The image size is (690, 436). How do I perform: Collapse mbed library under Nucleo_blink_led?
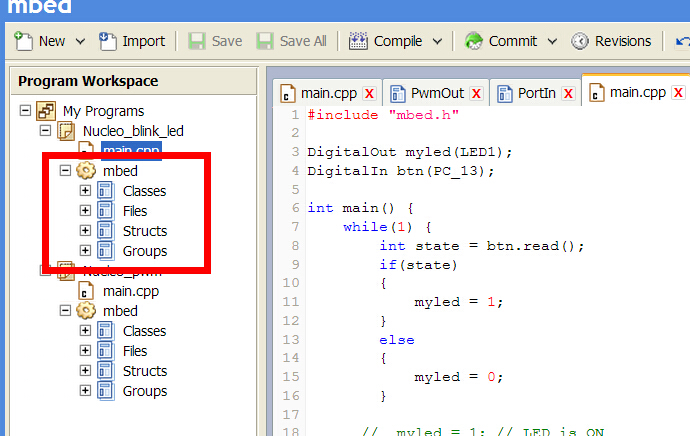click(65, 170)
